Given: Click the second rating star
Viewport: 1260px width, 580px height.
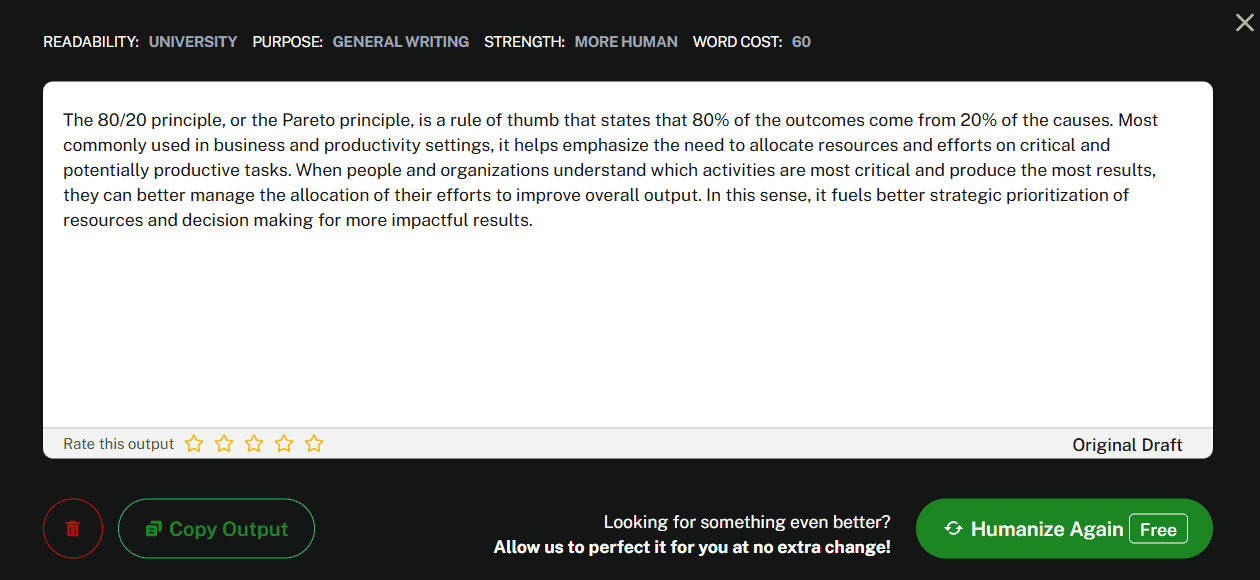Looking at the screenshot, I should (x=224, y=443).
